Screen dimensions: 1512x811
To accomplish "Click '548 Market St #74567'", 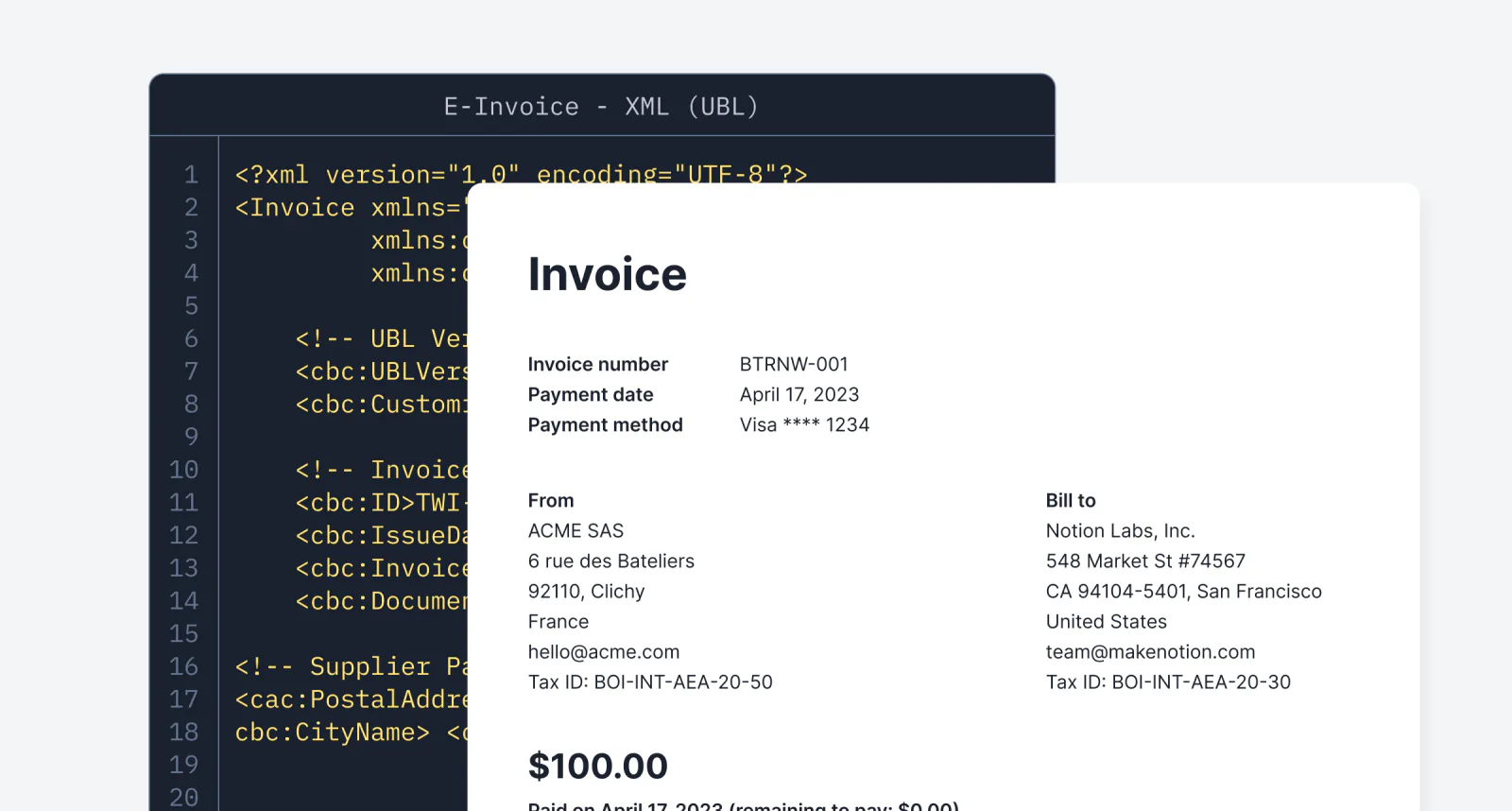I will [1145, 561].
